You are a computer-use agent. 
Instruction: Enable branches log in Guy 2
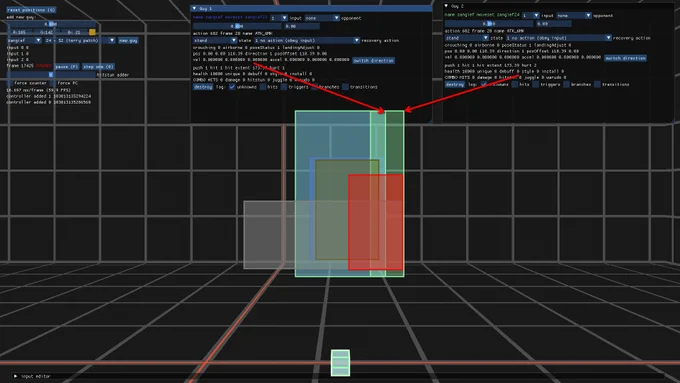pos(566,84)
